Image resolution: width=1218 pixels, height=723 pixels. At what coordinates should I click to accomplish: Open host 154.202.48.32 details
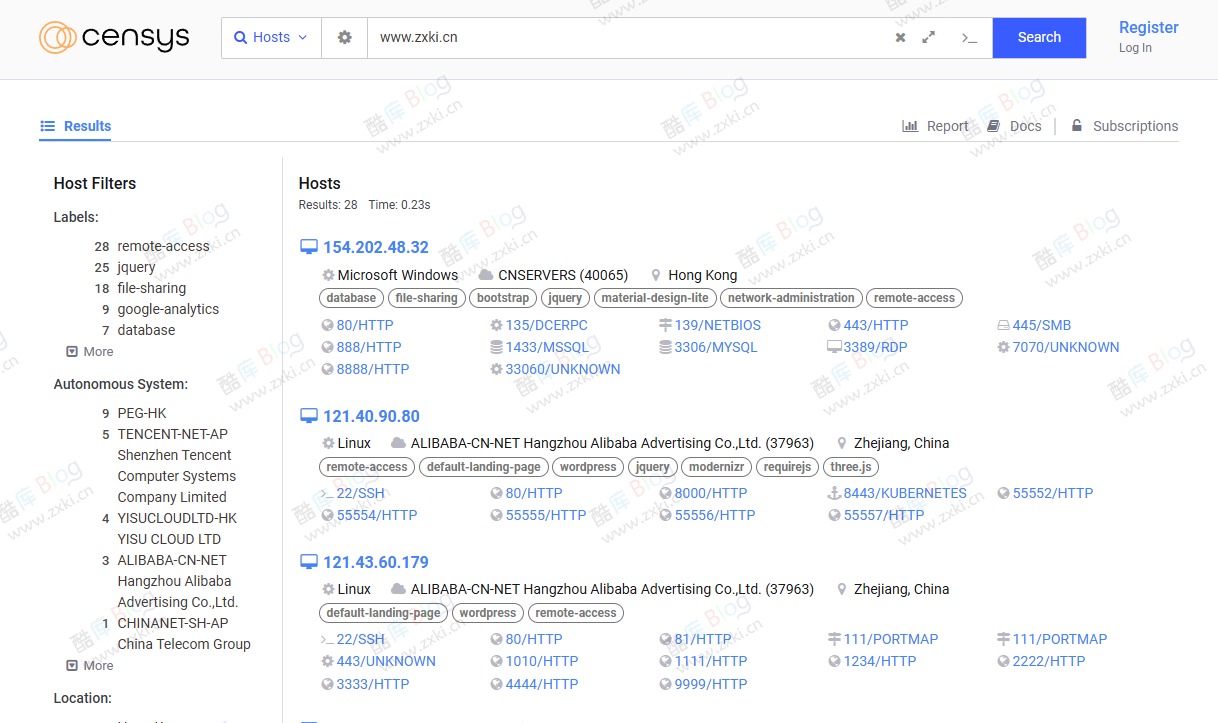(x=375, y=248)
